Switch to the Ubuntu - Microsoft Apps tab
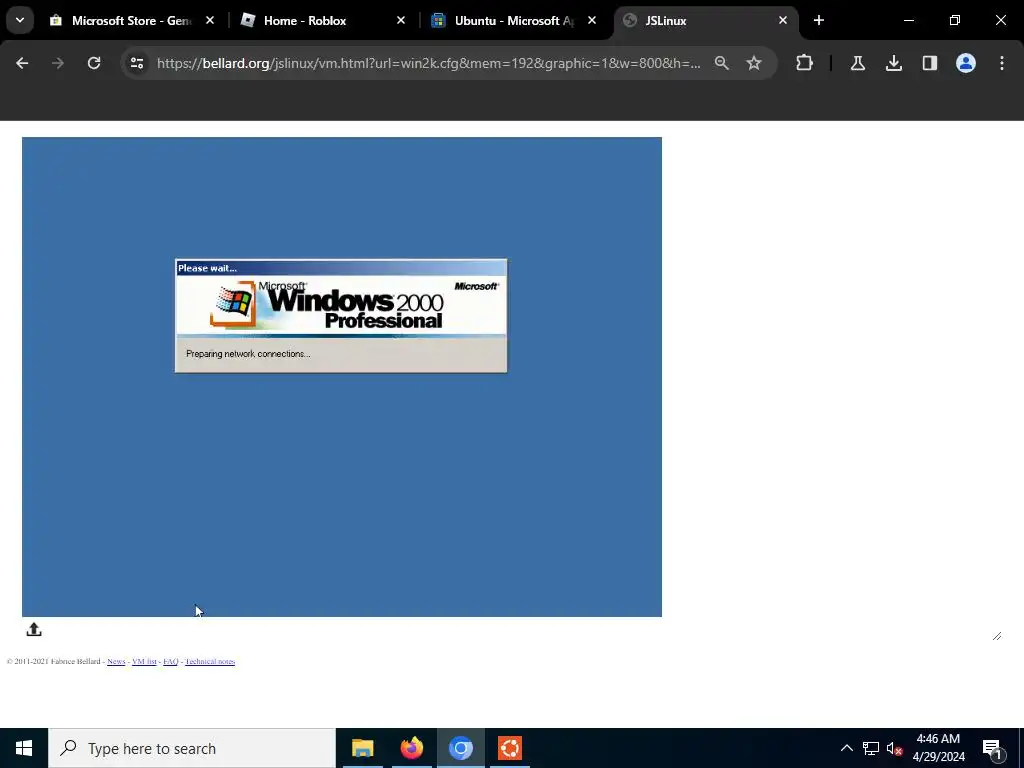1024x768 pixels. coord(513,20)
